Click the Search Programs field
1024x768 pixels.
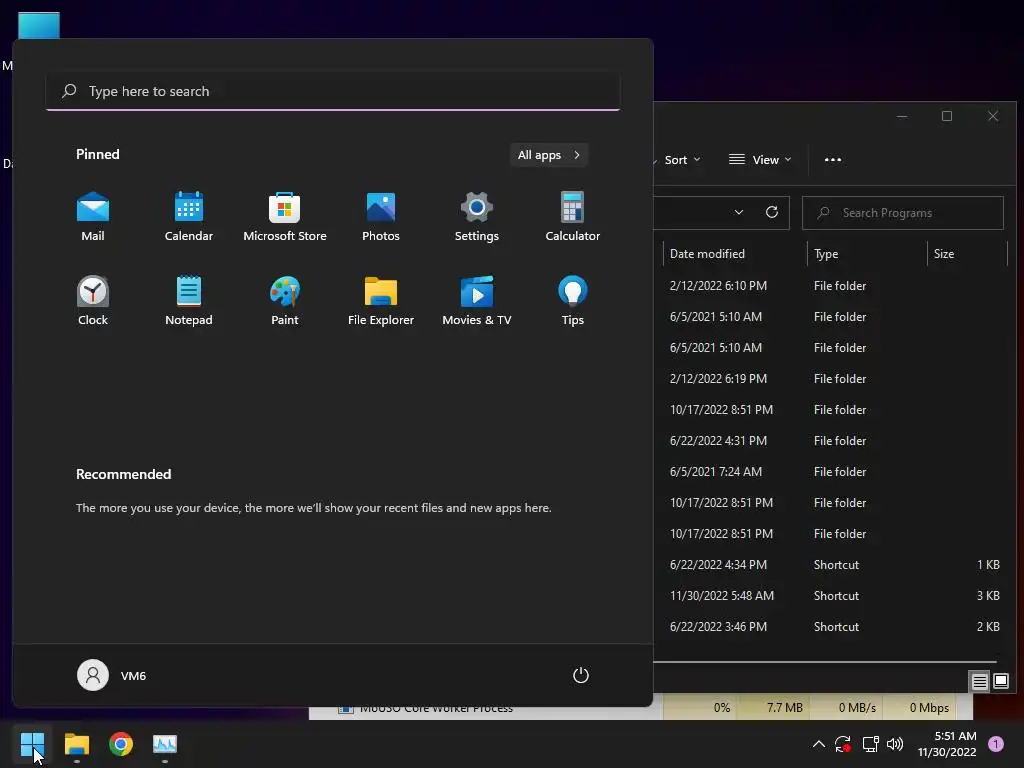tap(903, 213)
